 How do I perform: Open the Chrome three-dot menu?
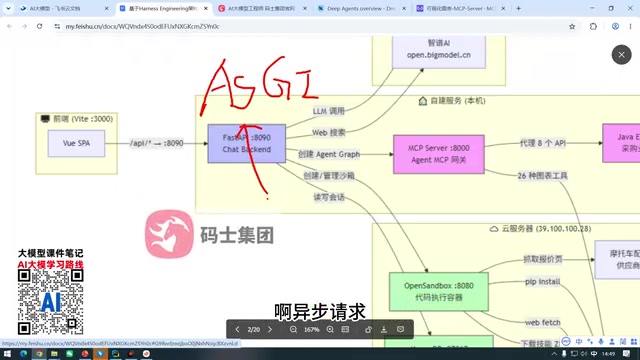[x=630, y=26]
